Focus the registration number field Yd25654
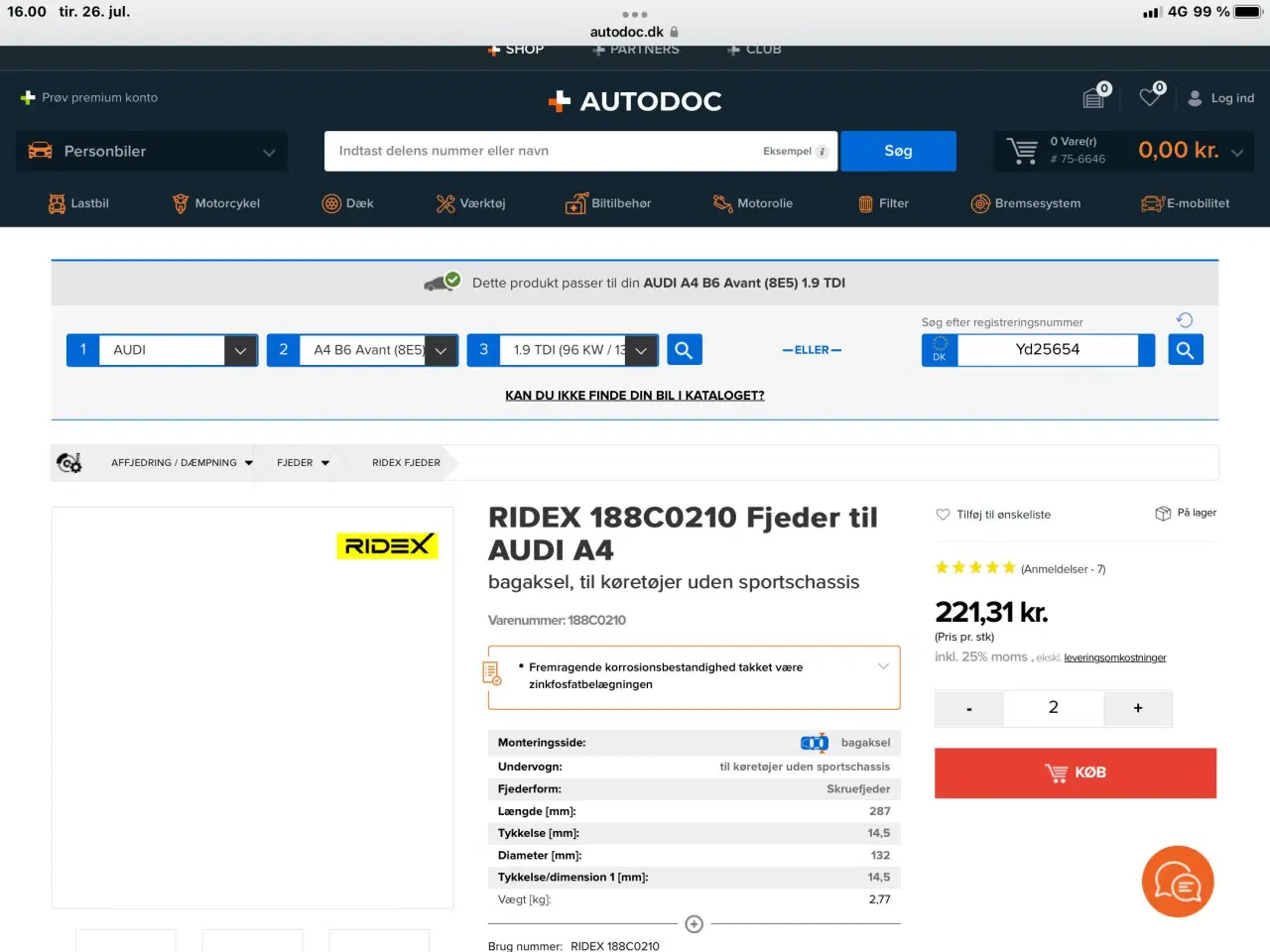 point(1048,350)
